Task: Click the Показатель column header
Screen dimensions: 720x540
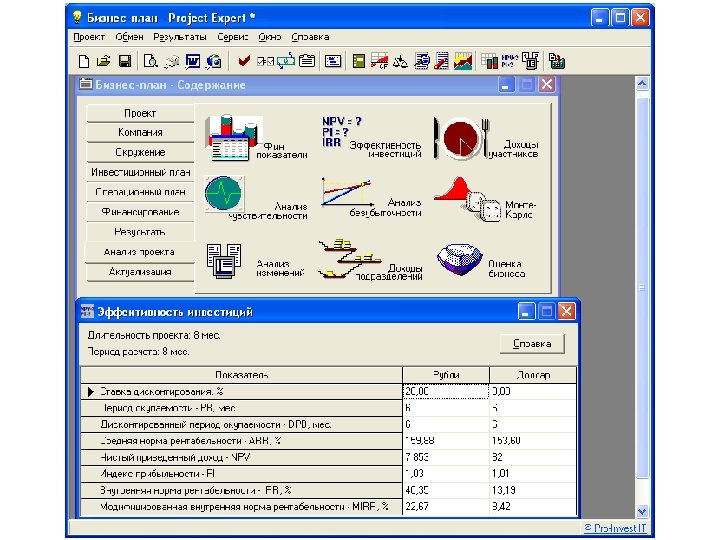Action: coord(242,375)
